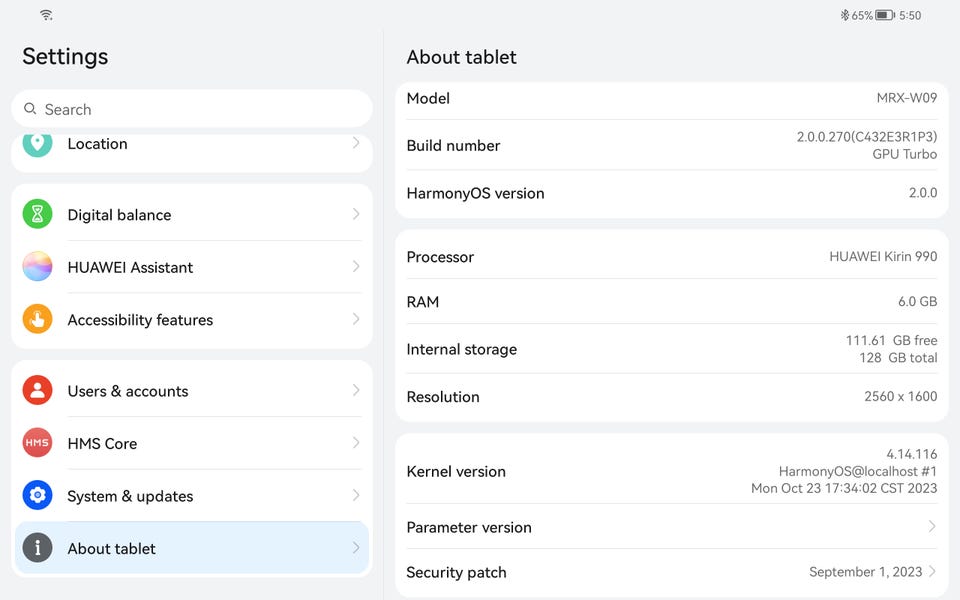Go to HUAWEI Assistant

click(x=192, y=266)
